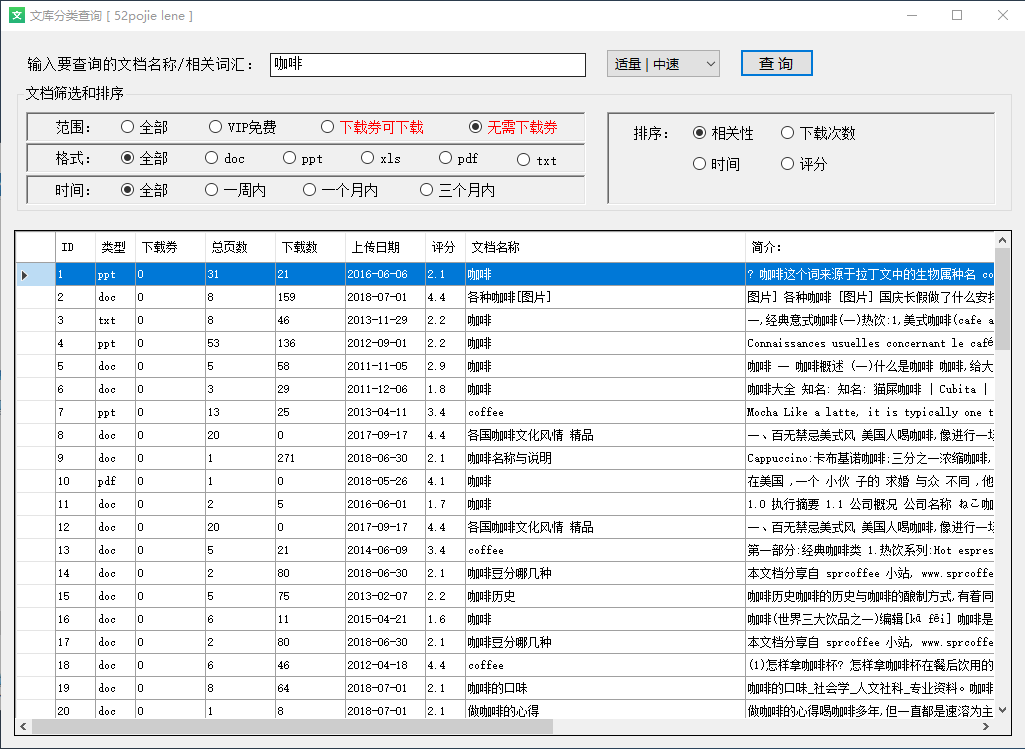Click the 下载数 column header

pos(310,247)
